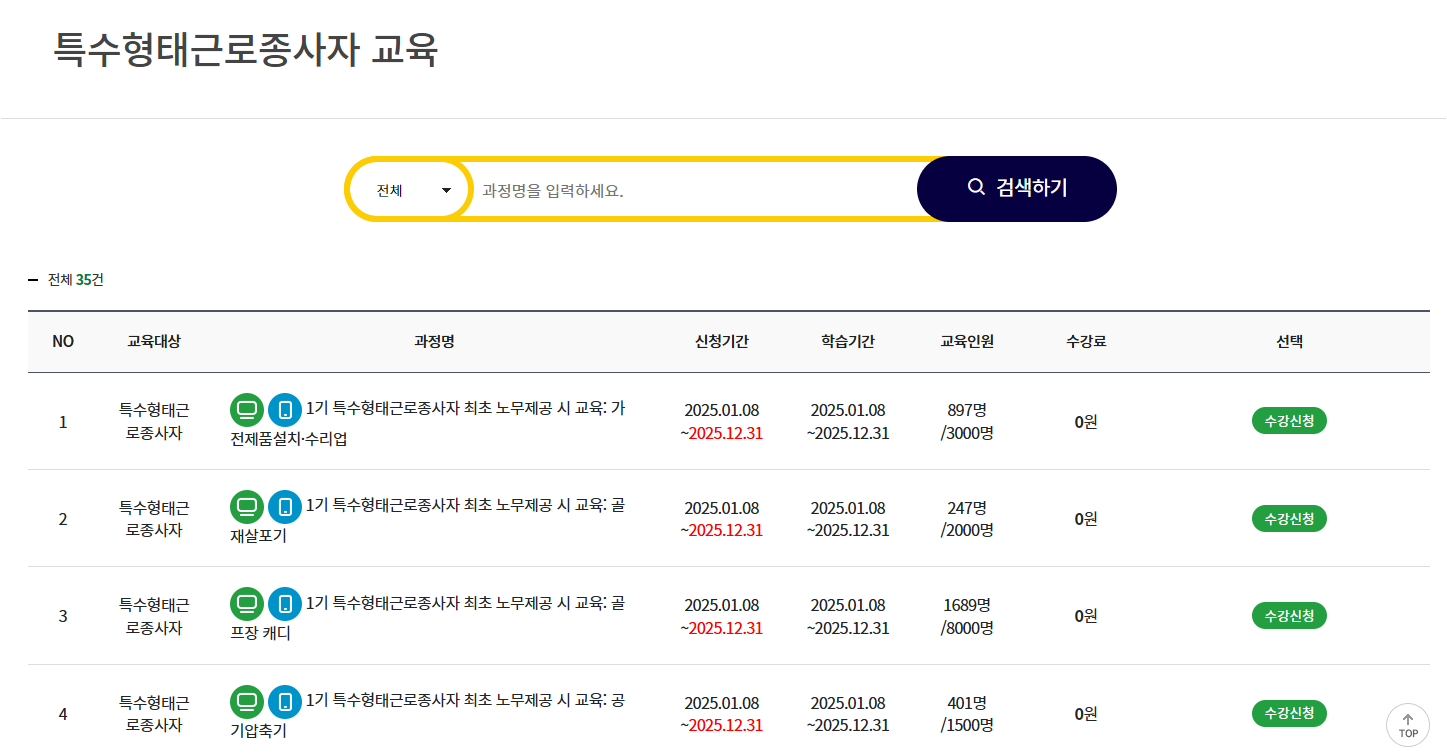Click 수강신청 for 골프장 캐디 course

pyautogui.click(x=1289, y=616)
